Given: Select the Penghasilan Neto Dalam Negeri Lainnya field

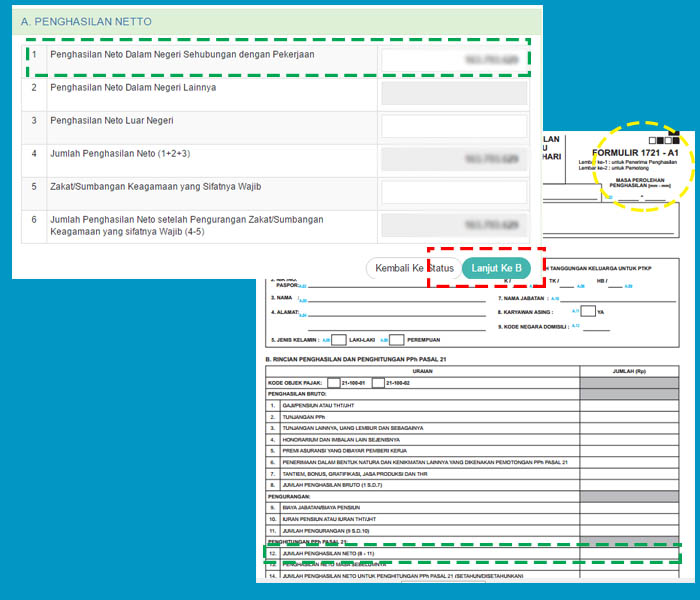Looking at the screenshot, I should coord(454,93).
